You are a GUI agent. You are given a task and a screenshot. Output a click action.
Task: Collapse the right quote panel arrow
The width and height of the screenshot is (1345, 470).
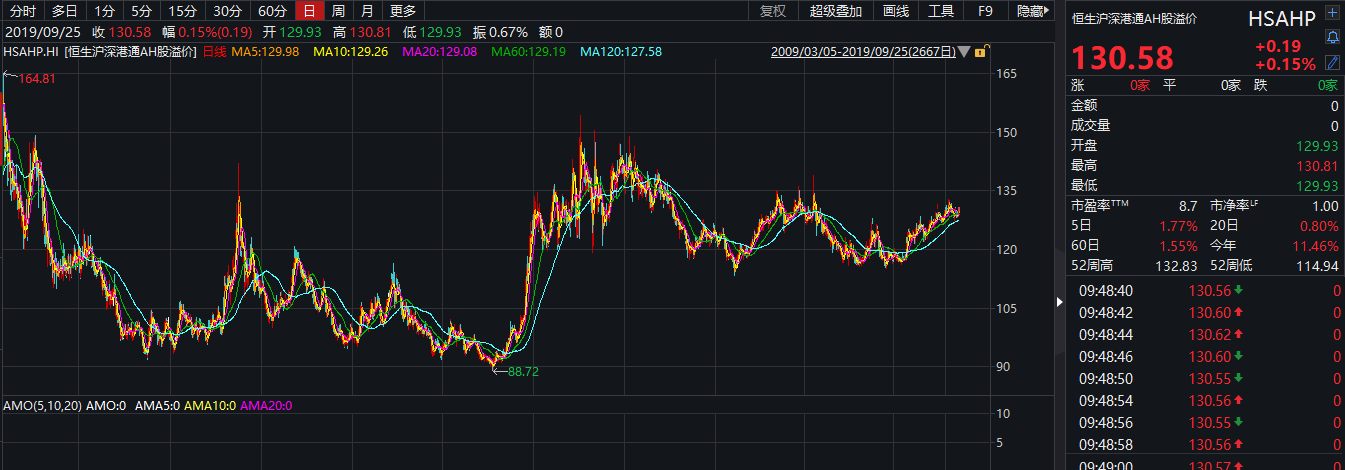tap(1060, 301)
